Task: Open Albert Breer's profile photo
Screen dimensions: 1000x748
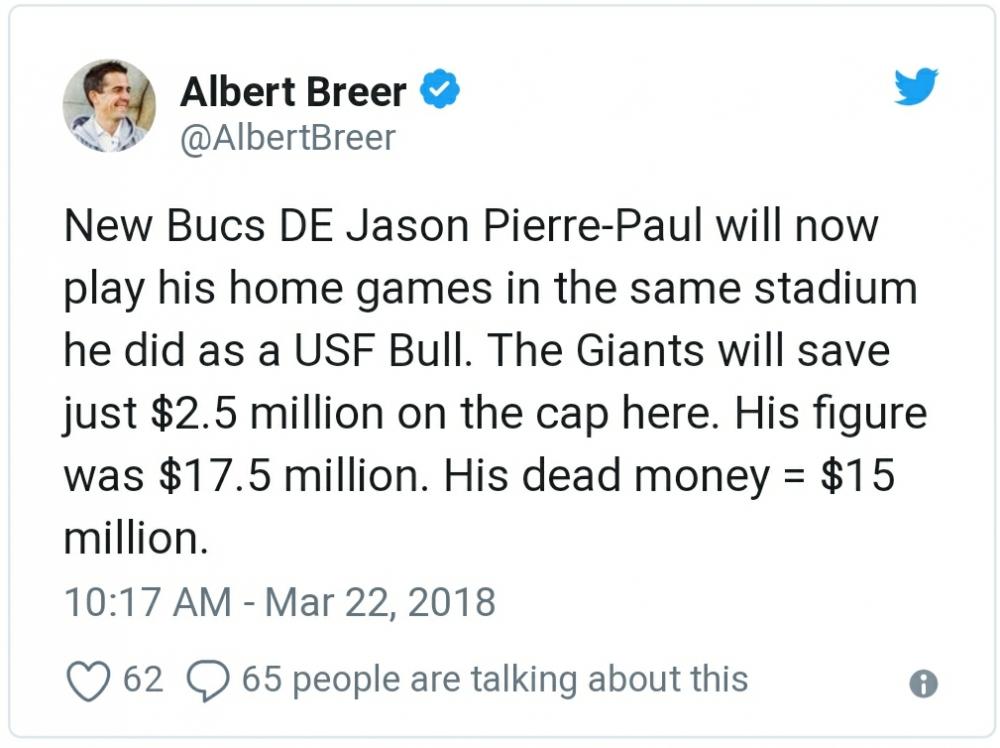Action: click(x=109, y=106)
